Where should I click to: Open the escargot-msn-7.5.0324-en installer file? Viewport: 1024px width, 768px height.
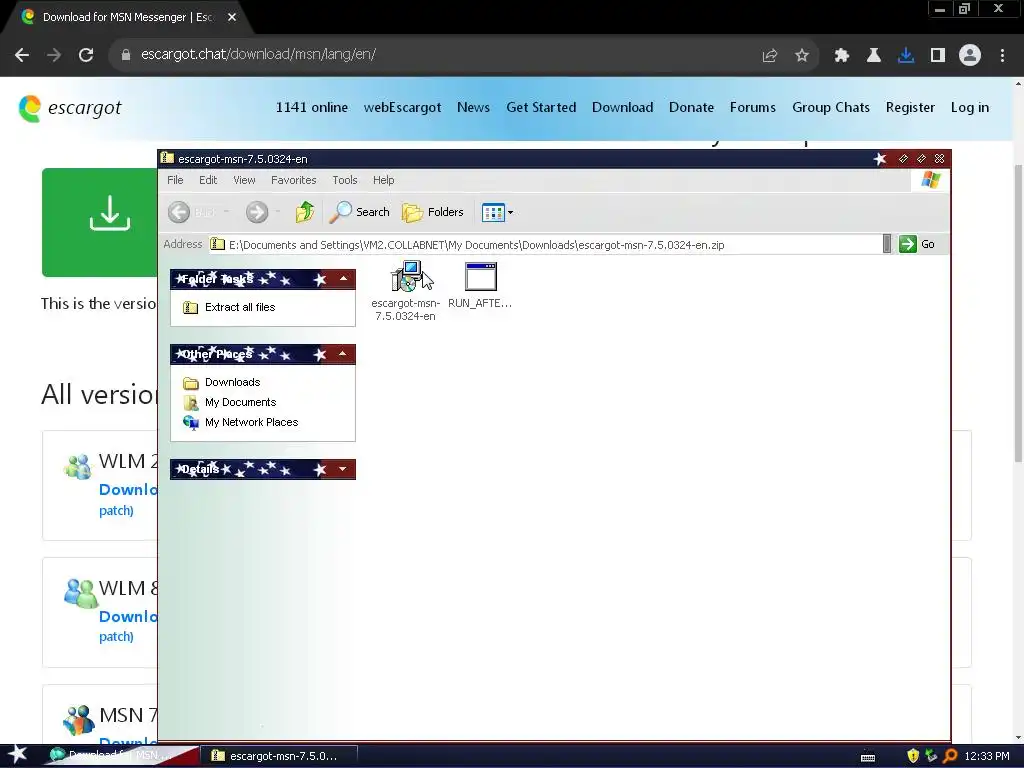406,291
